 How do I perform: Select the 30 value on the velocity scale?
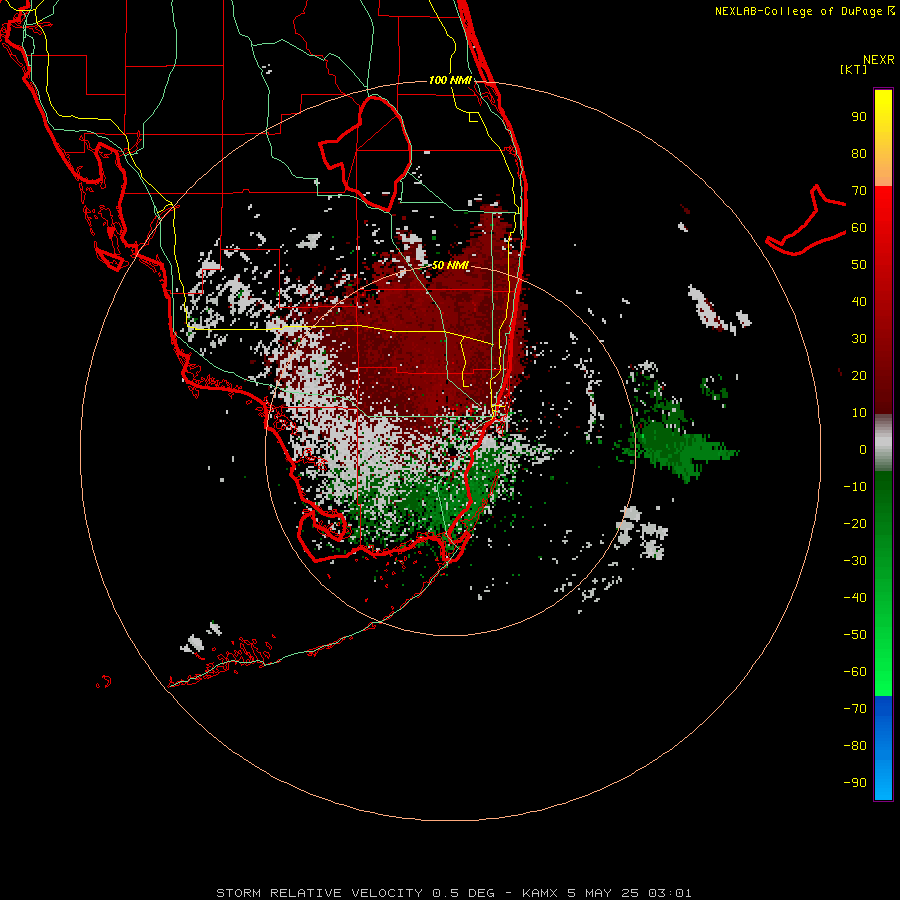[x=859, y=339]
